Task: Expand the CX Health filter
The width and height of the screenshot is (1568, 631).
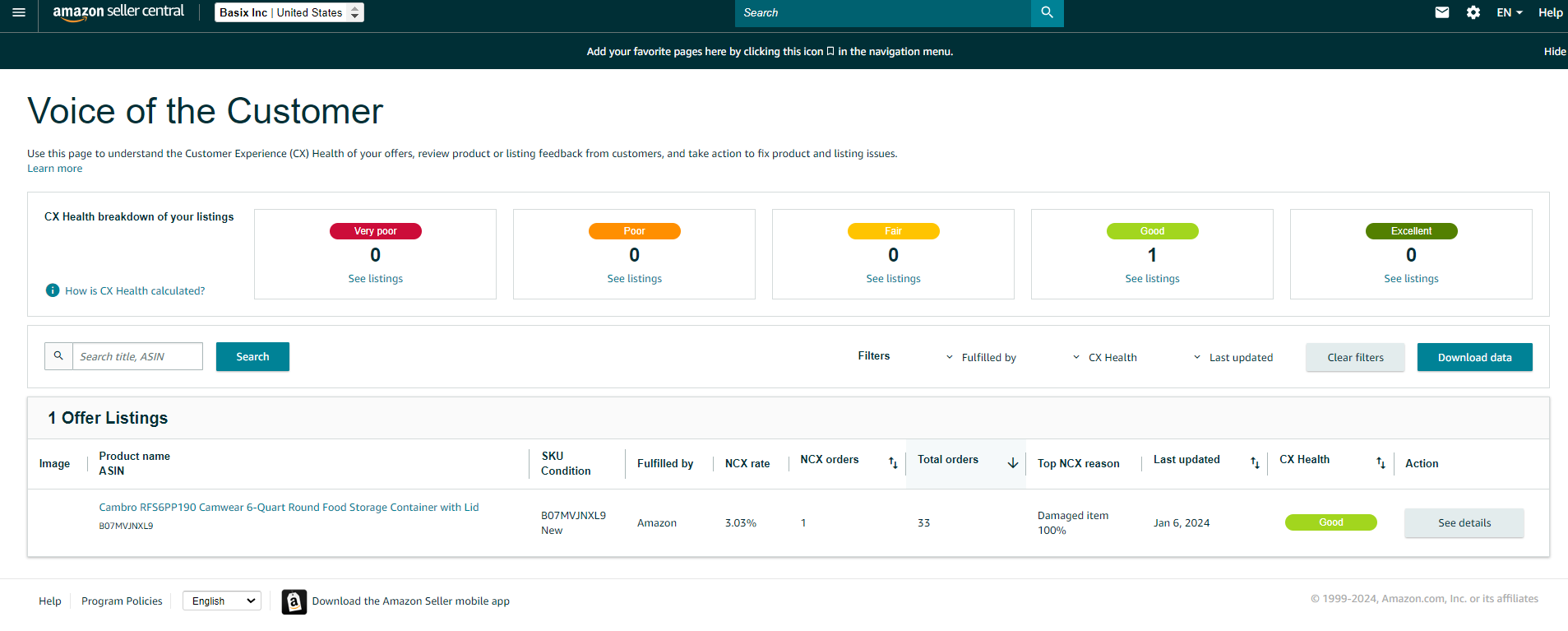Action: pyautogui.click(x=1105, y=357)
